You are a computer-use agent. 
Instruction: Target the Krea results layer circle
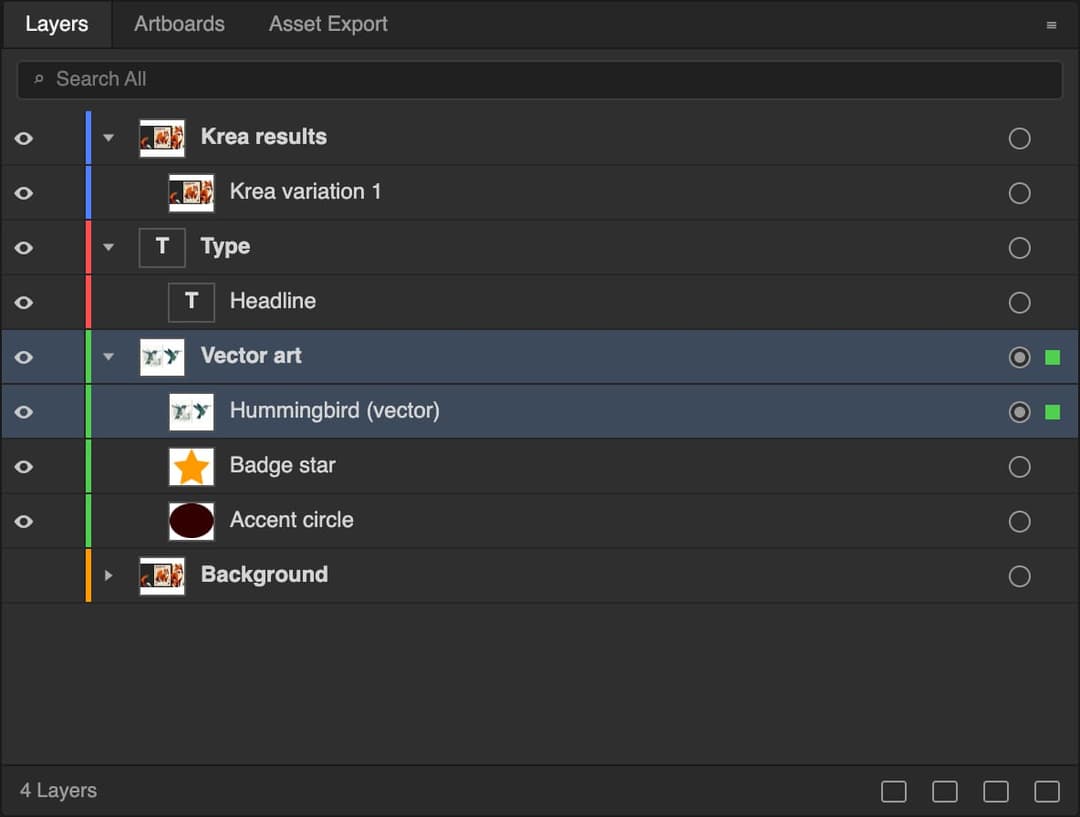tap(1019, 138)
